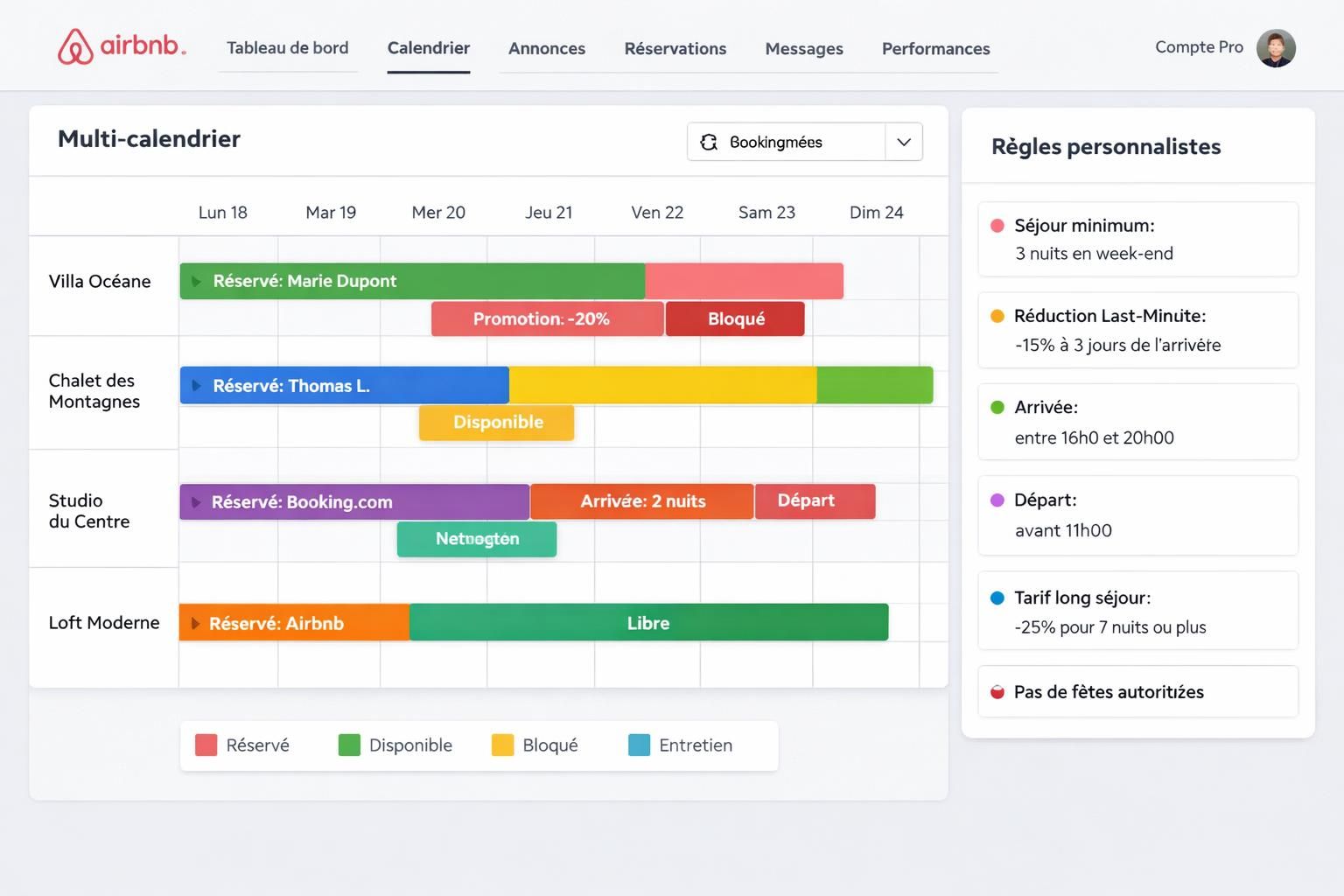Image resolution: width=1344 pixels, height=896 pixels.
Task: Click the red Bloqué block
Action: [735, 319]
